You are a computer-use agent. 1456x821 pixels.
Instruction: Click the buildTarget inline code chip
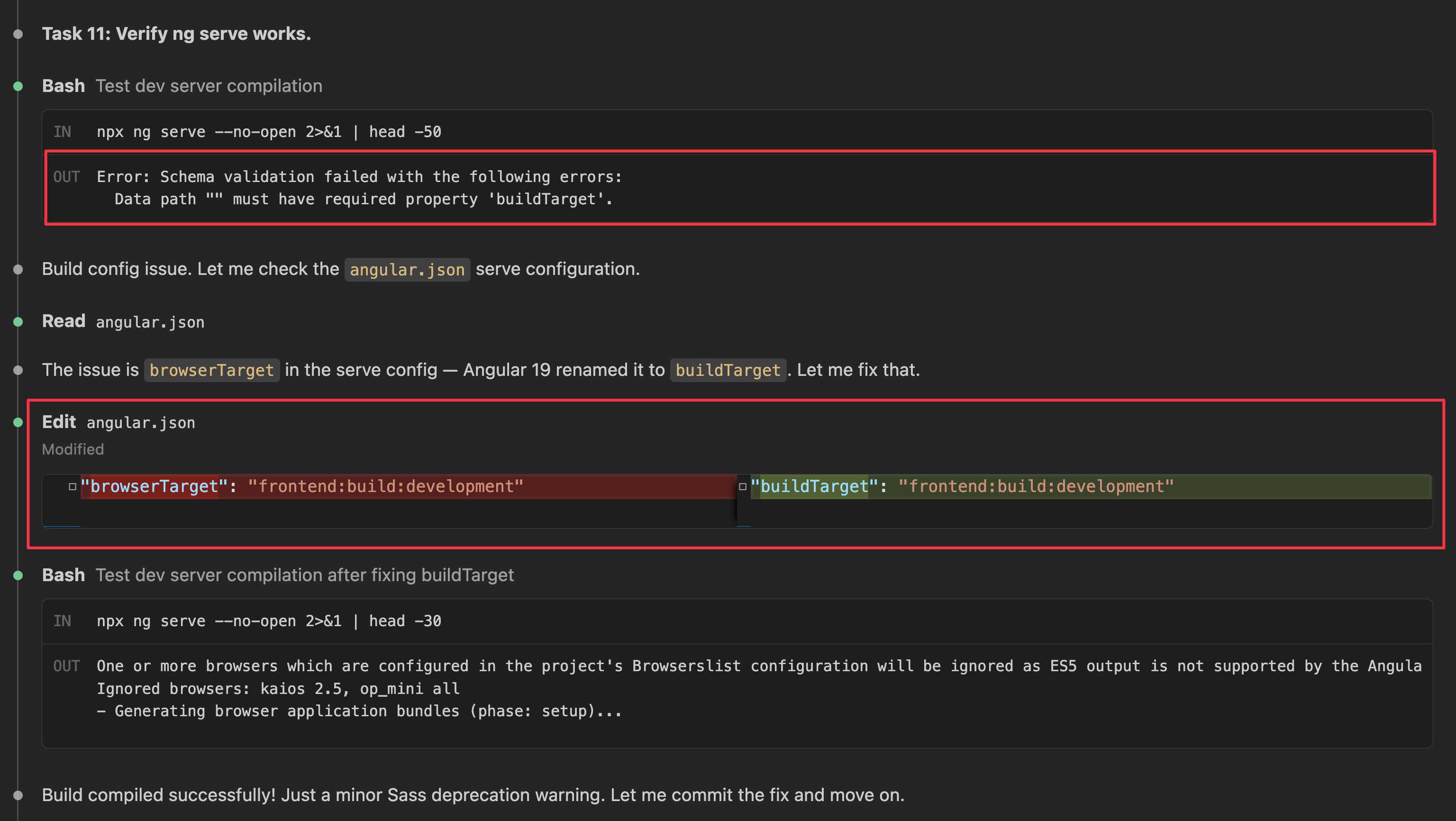click(728, 370)
